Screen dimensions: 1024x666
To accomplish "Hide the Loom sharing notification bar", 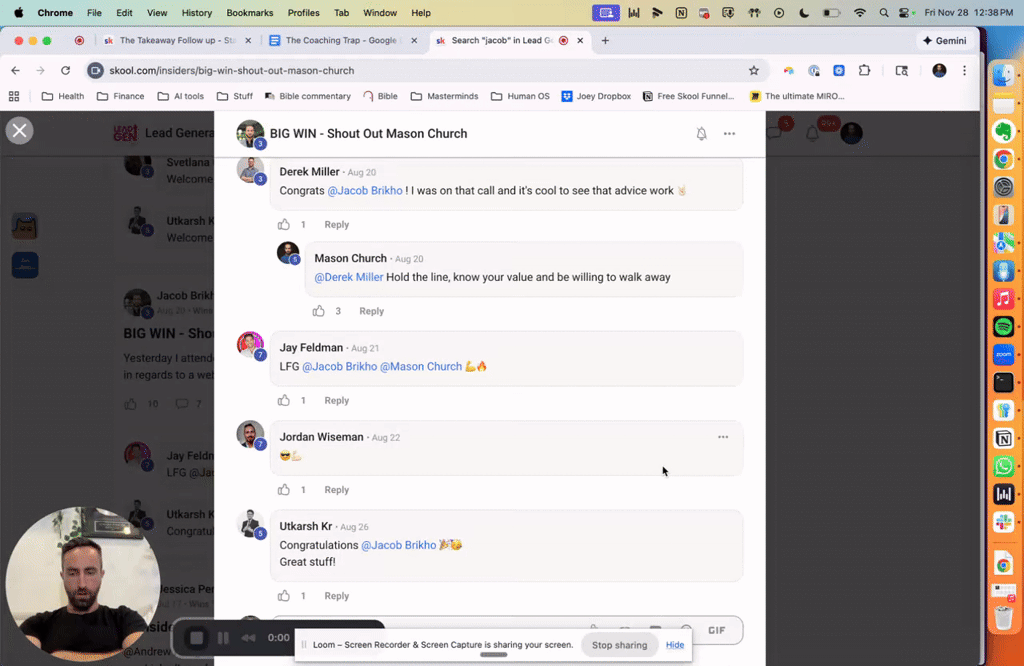I will coord(675,645).
